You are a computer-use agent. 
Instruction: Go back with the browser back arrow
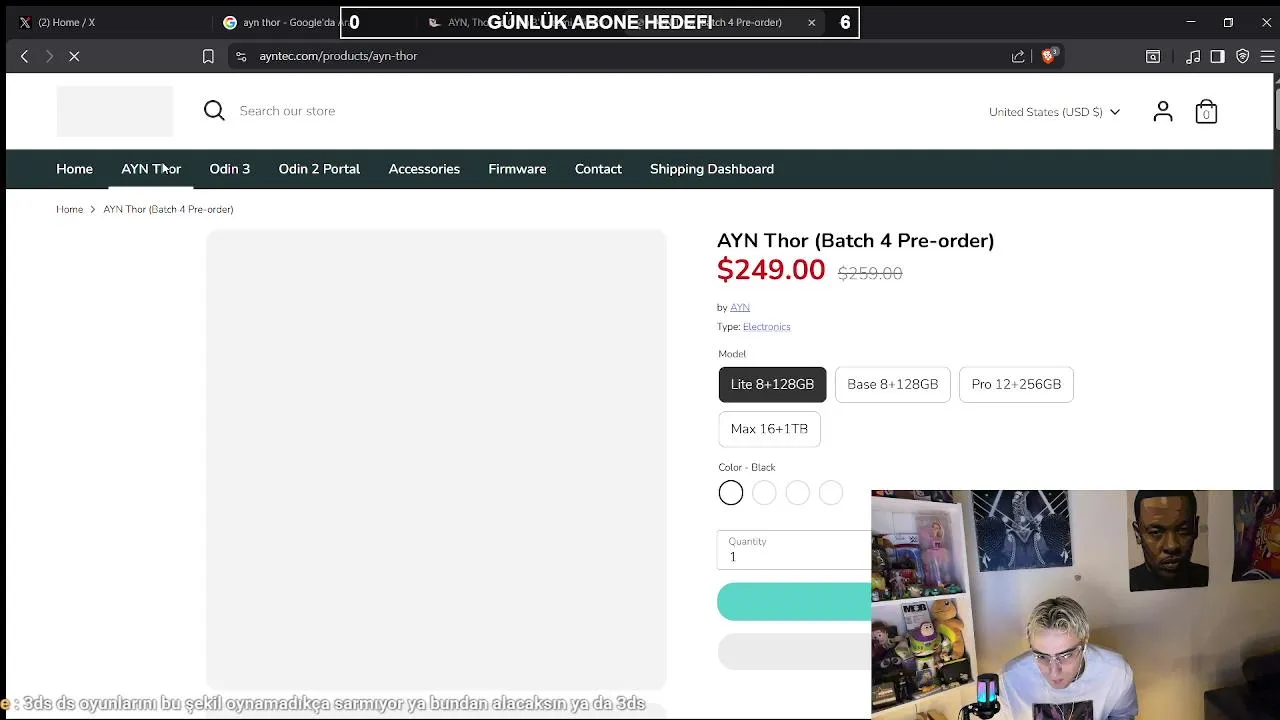(24, 56)
